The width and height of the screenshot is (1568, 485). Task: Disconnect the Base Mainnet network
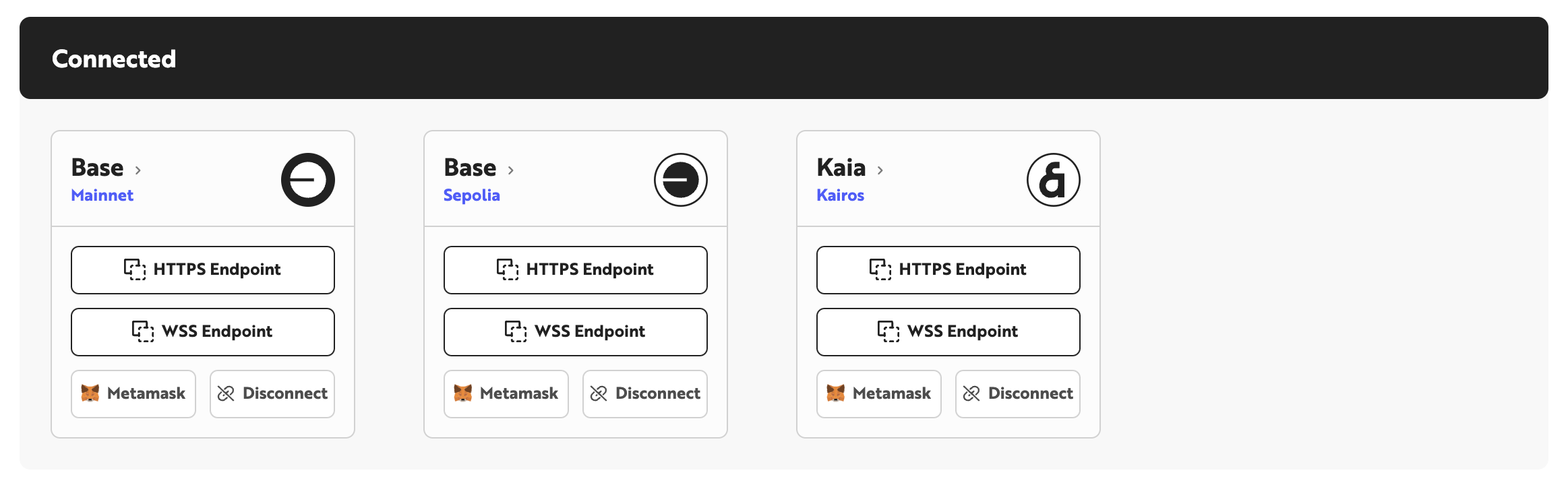[x=272, y=394]
